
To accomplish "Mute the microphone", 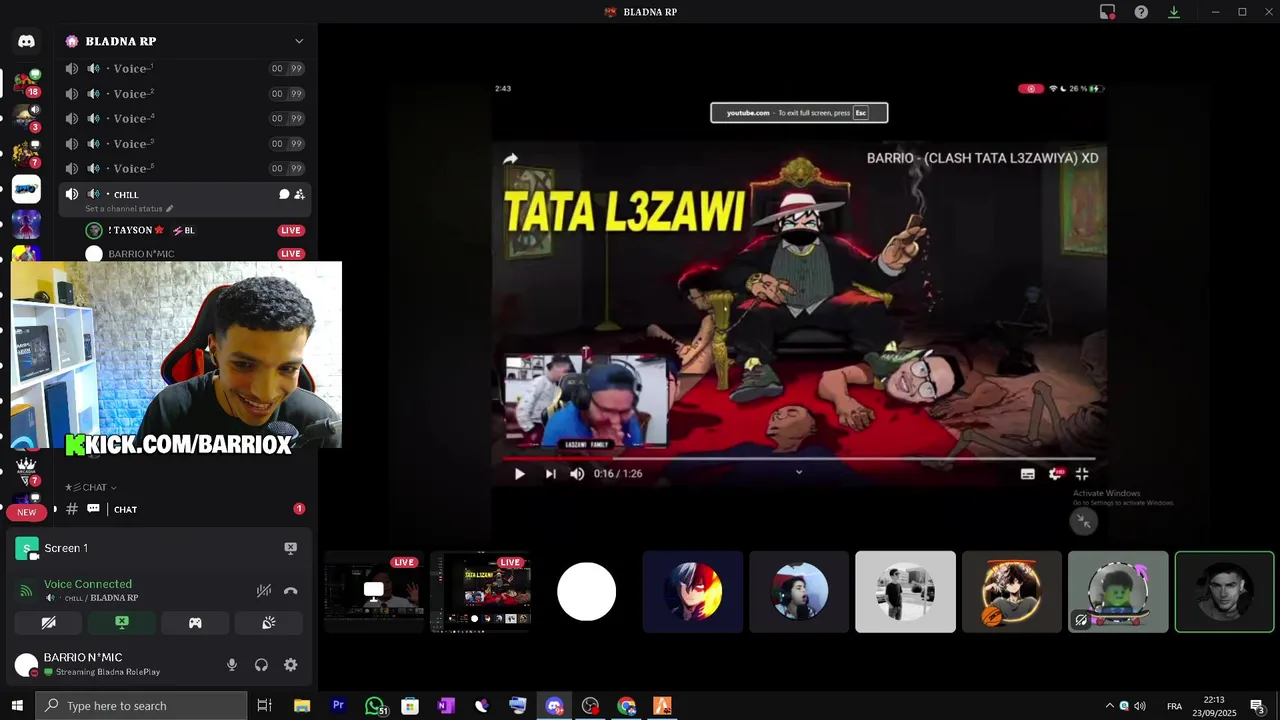I will click(232, 665).
